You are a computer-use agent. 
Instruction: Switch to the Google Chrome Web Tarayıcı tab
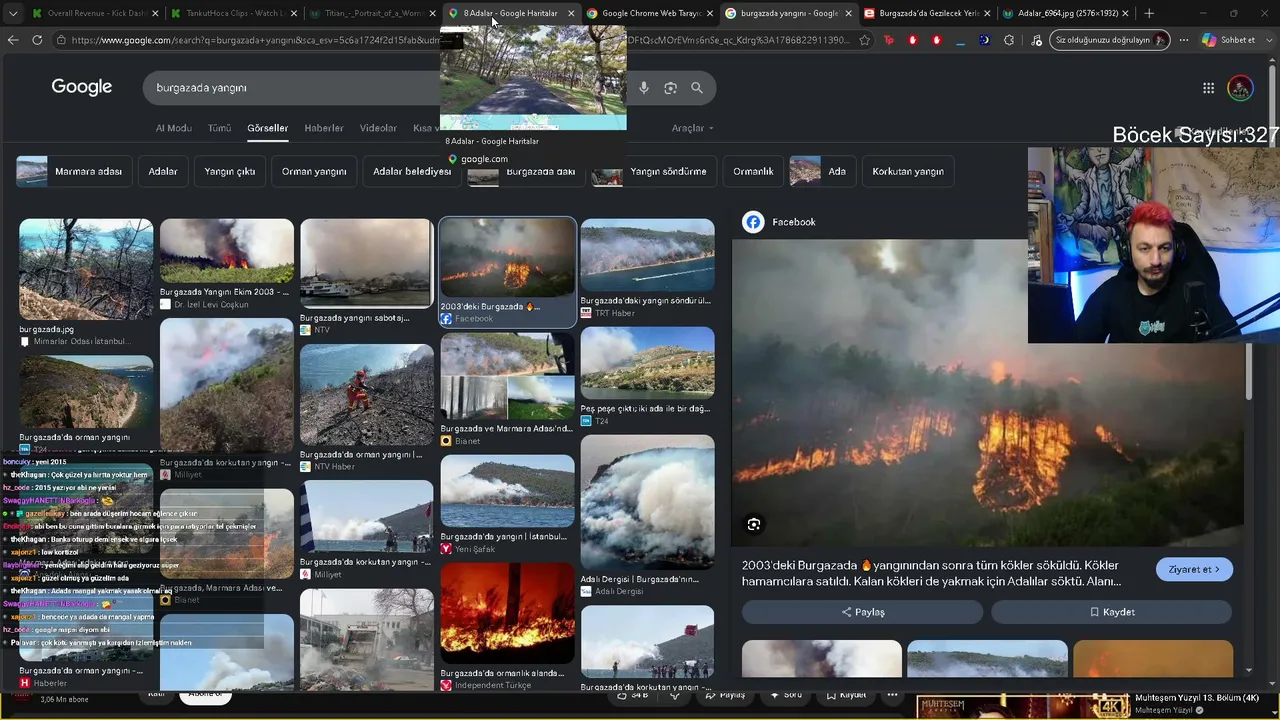click(x=650, y=13)
